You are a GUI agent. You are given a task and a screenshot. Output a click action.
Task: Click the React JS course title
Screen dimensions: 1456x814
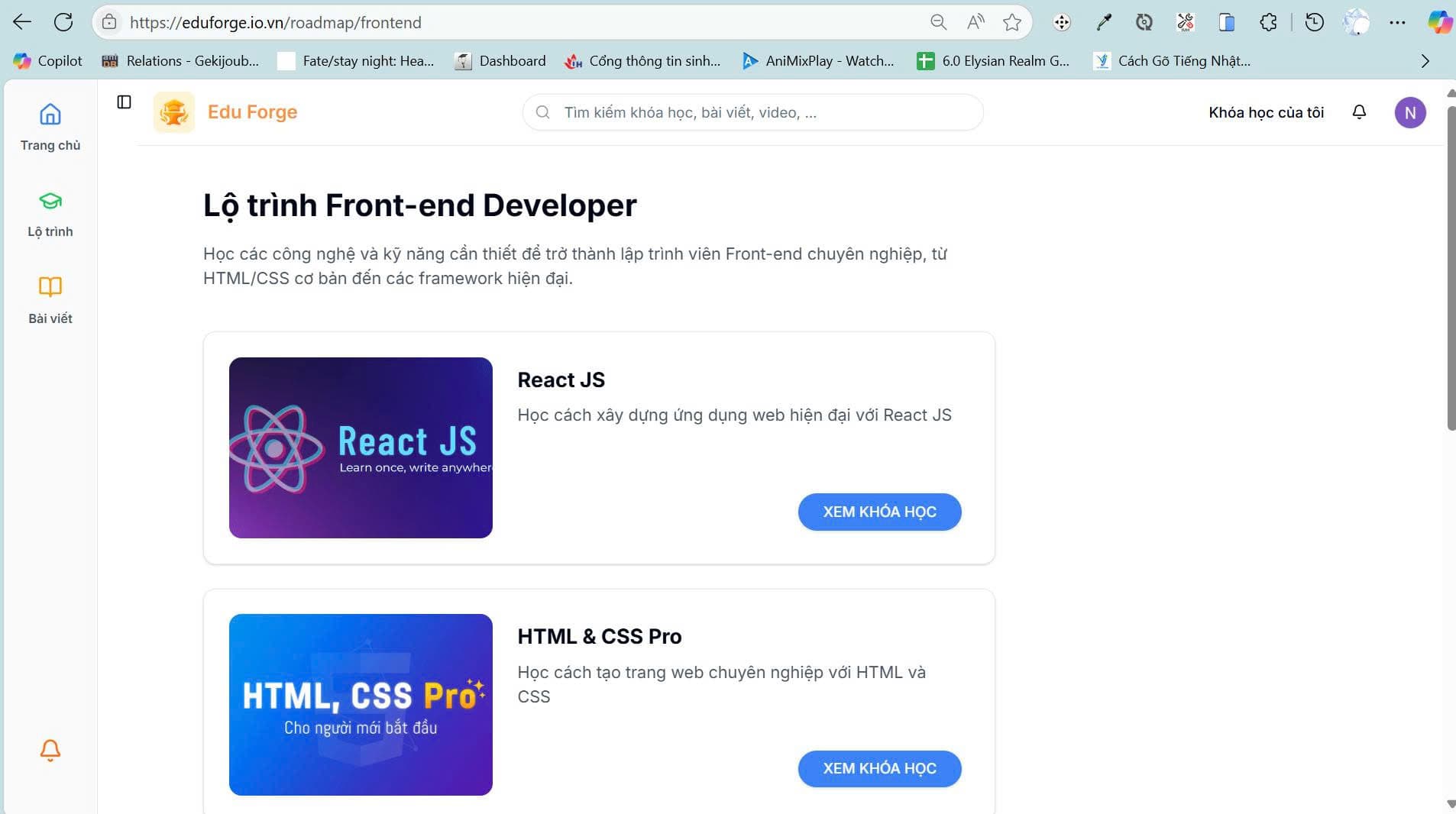(x=561, y=380)
